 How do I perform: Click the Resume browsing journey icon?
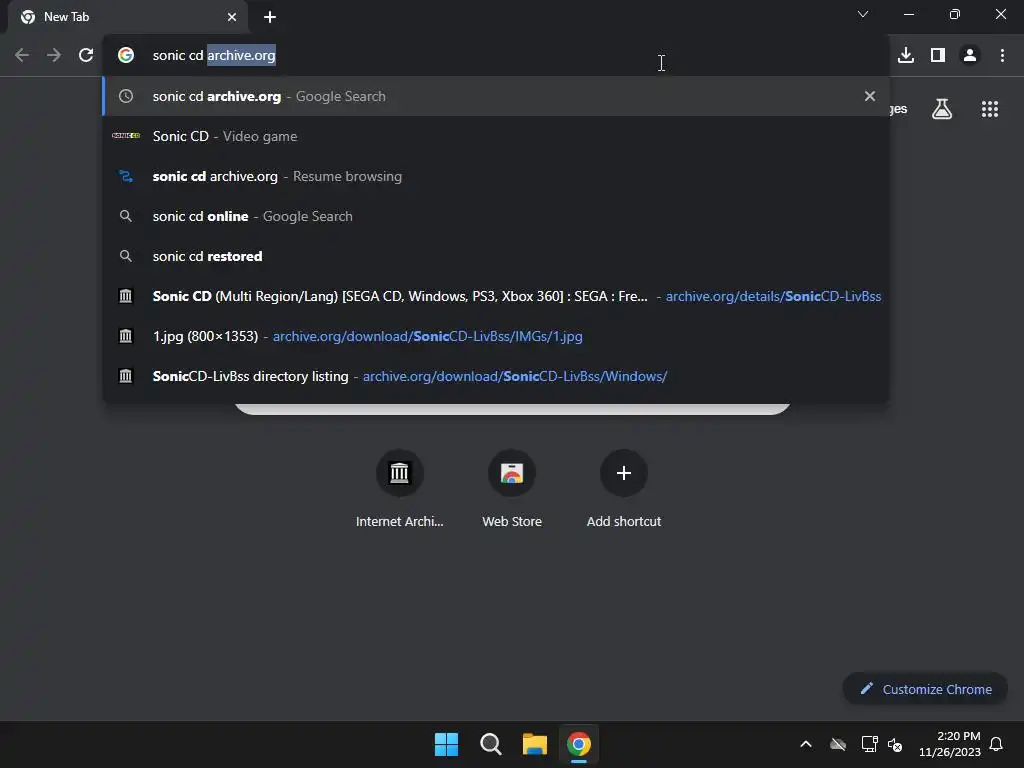point(126,176)
